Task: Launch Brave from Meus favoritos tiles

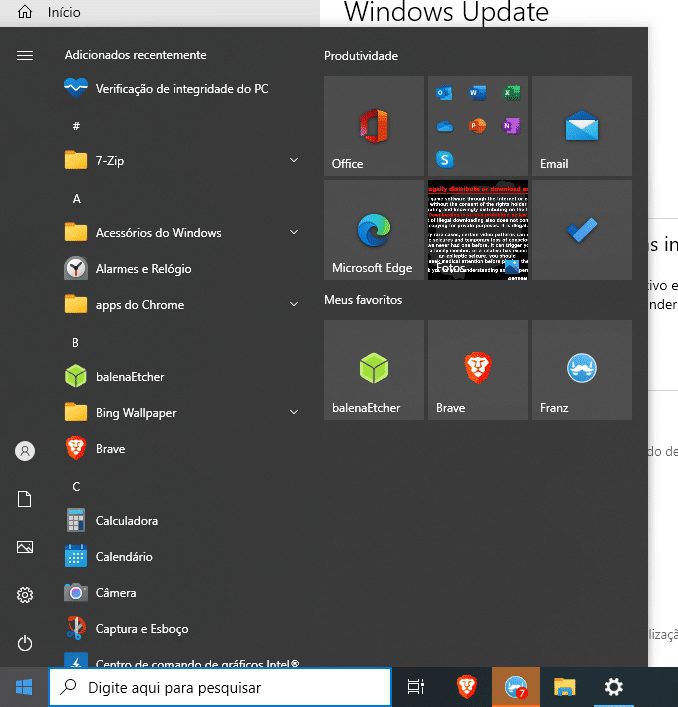Action: [x=477, y=370]
